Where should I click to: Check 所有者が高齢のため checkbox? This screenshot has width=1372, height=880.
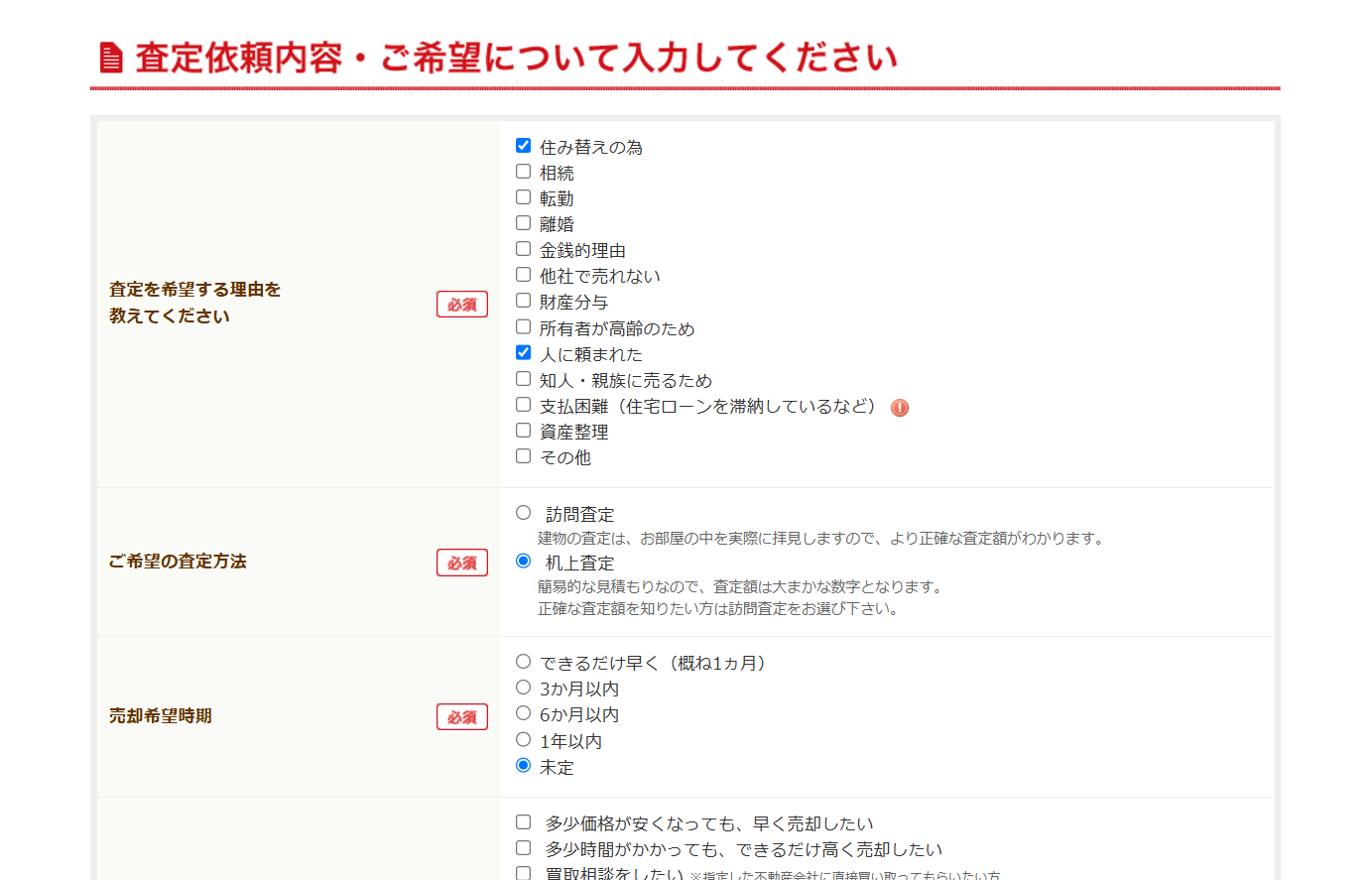coord(523,327)
